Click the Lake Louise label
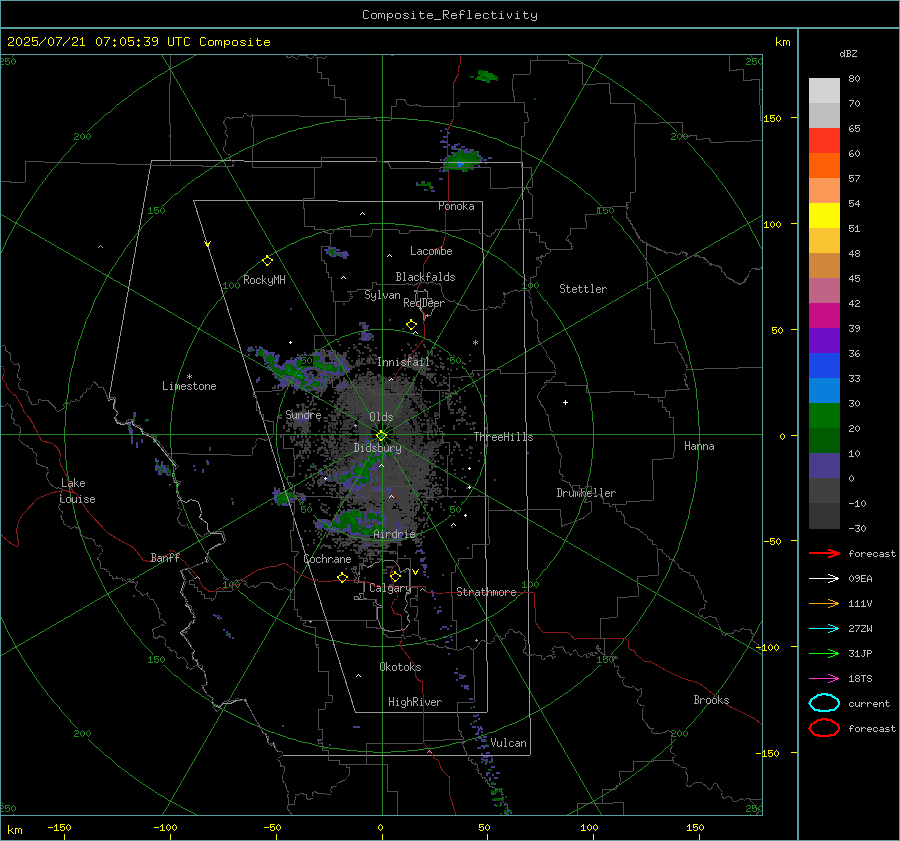Viewport: 900px width, 841px height. 77,491
